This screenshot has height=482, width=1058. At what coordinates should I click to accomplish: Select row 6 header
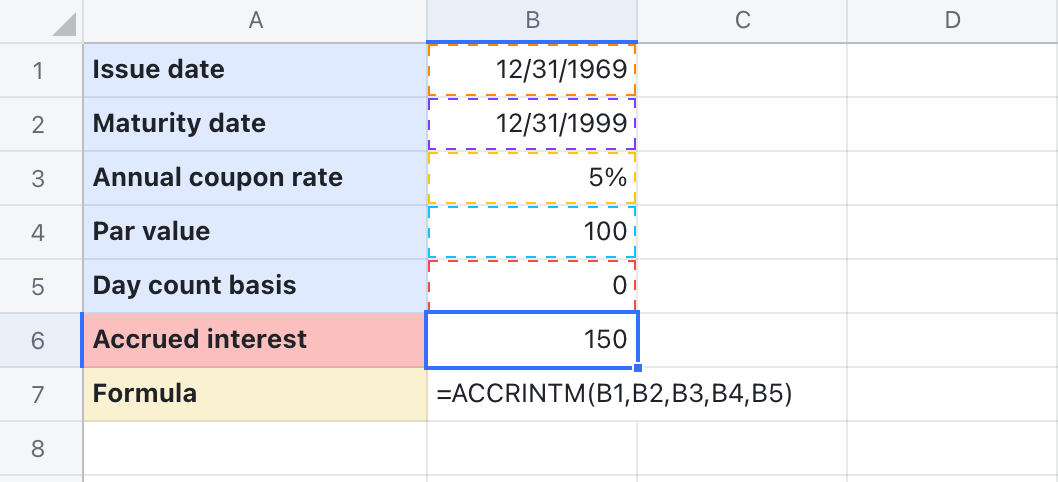point(40,340)
